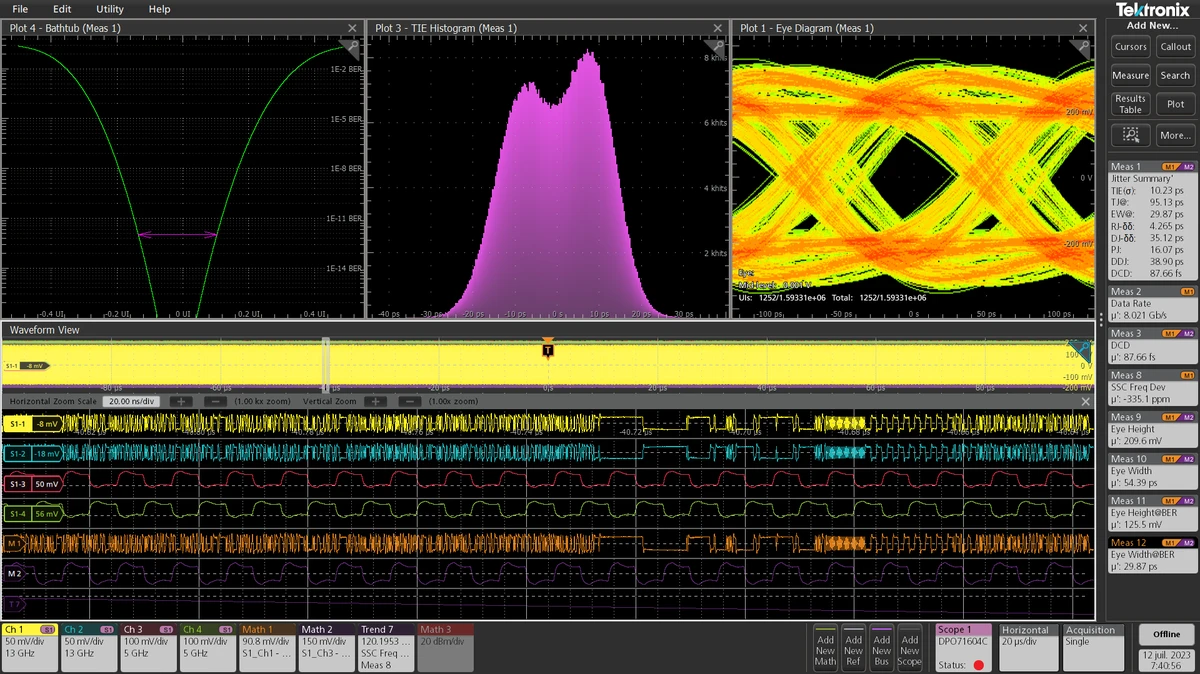Select the Meas 12 Eye Width@BER badge
The height and width of the screenshot is (674, 1200).
pyautogui.click(x=1153, y=554)
